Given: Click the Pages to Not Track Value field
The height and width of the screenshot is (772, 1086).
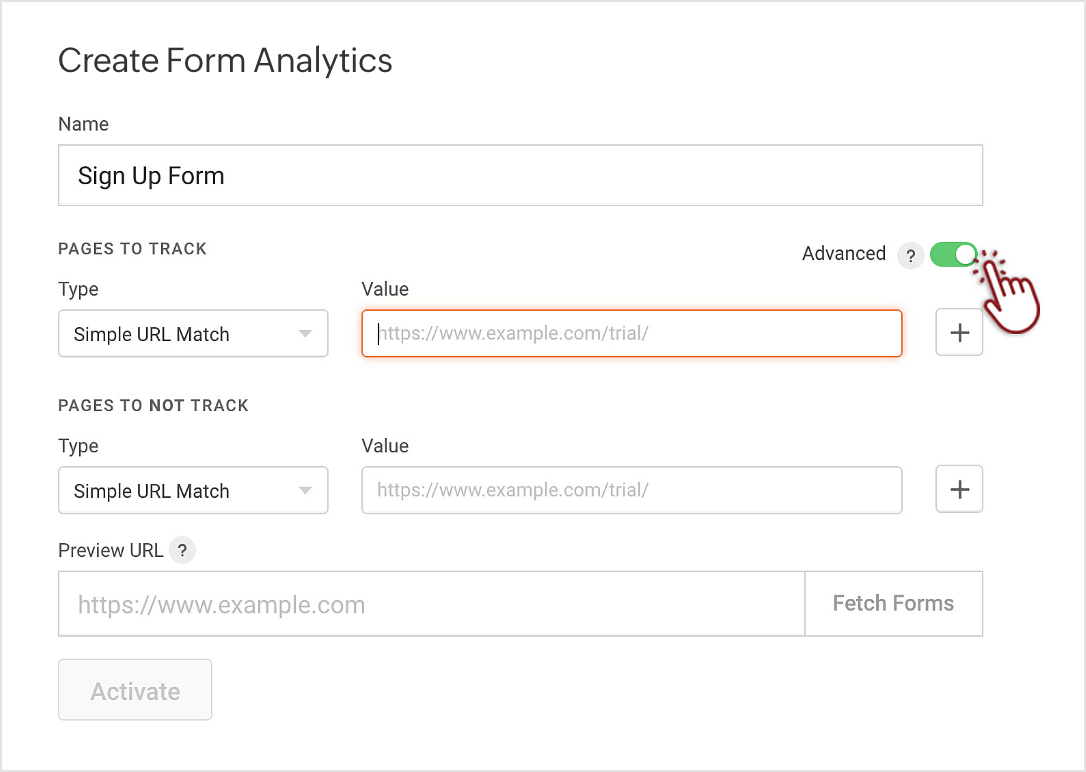Looking at the screenshot, I should (631, 491).
